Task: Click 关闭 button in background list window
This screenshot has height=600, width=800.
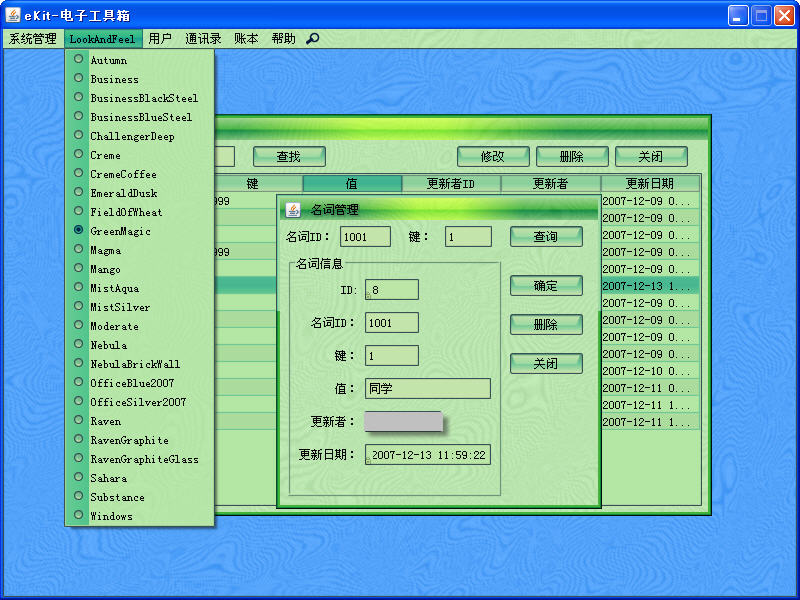Action: pyautogui.click(x=651, y=157)
